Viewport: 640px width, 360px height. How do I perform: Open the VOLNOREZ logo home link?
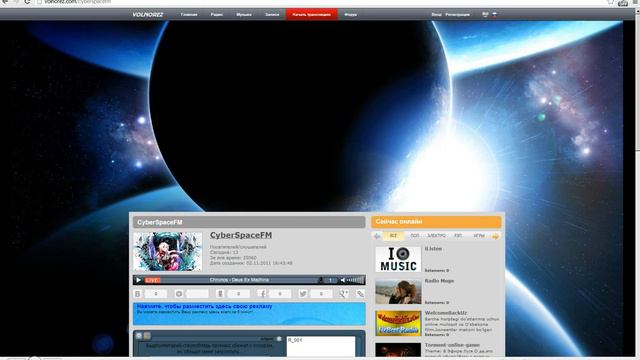click(148, 14)
